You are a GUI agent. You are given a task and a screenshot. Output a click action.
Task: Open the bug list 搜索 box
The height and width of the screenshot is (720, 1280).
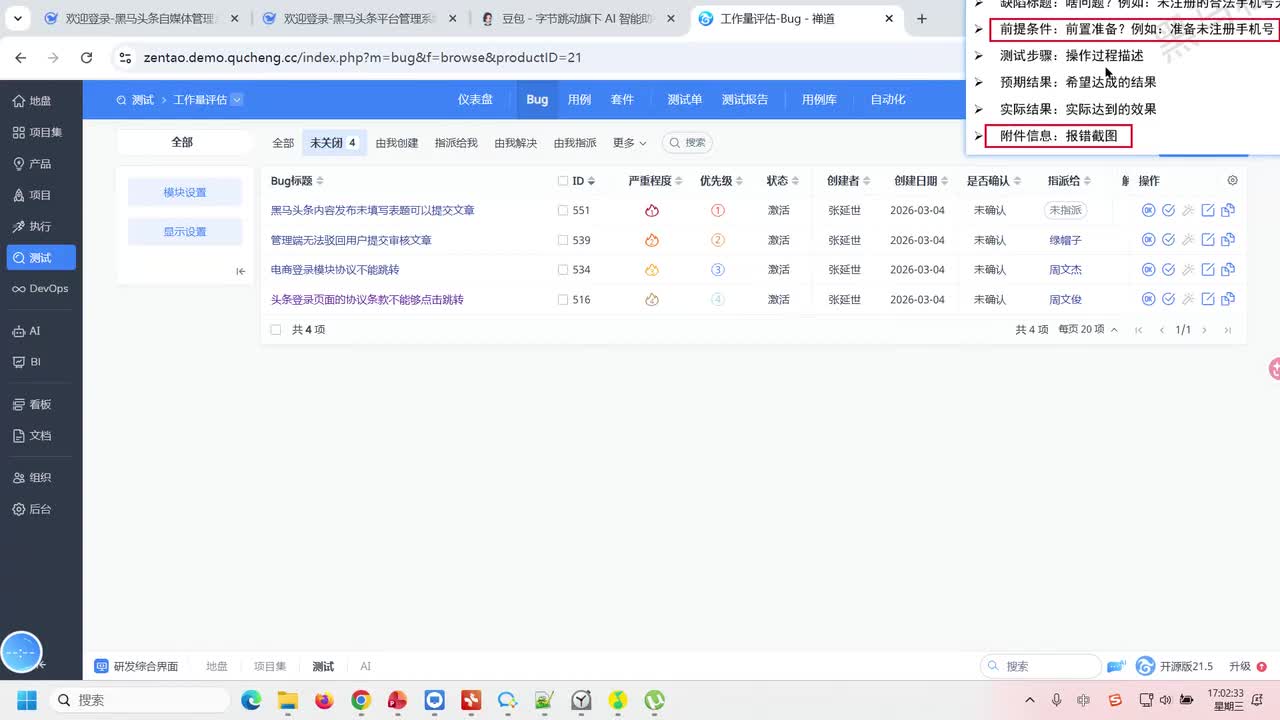pyautogui.click(x=687, y=143)
